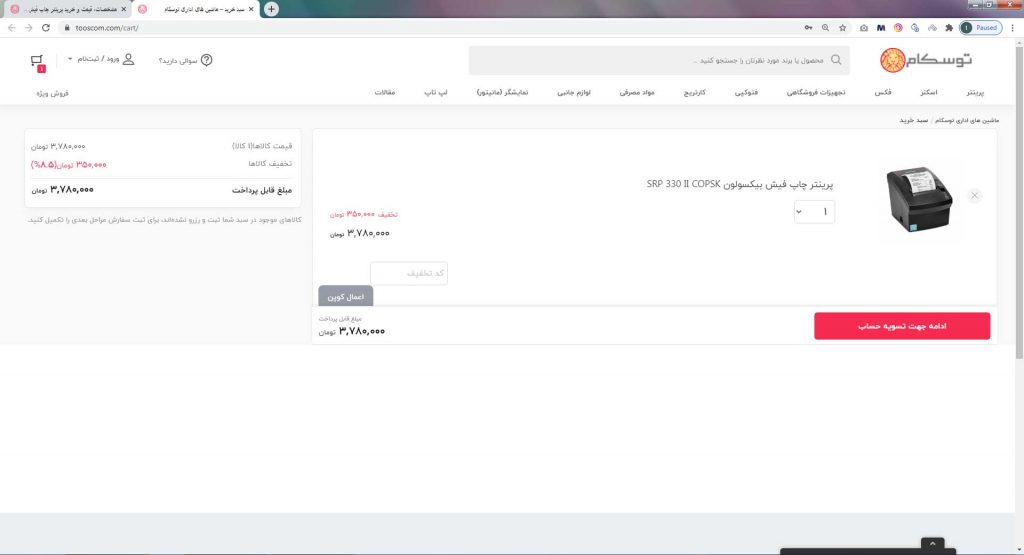Click the ماشین های اداری توسکام breadcrumb
This screenshot has height=555, width=1024.
pos(967,120)
